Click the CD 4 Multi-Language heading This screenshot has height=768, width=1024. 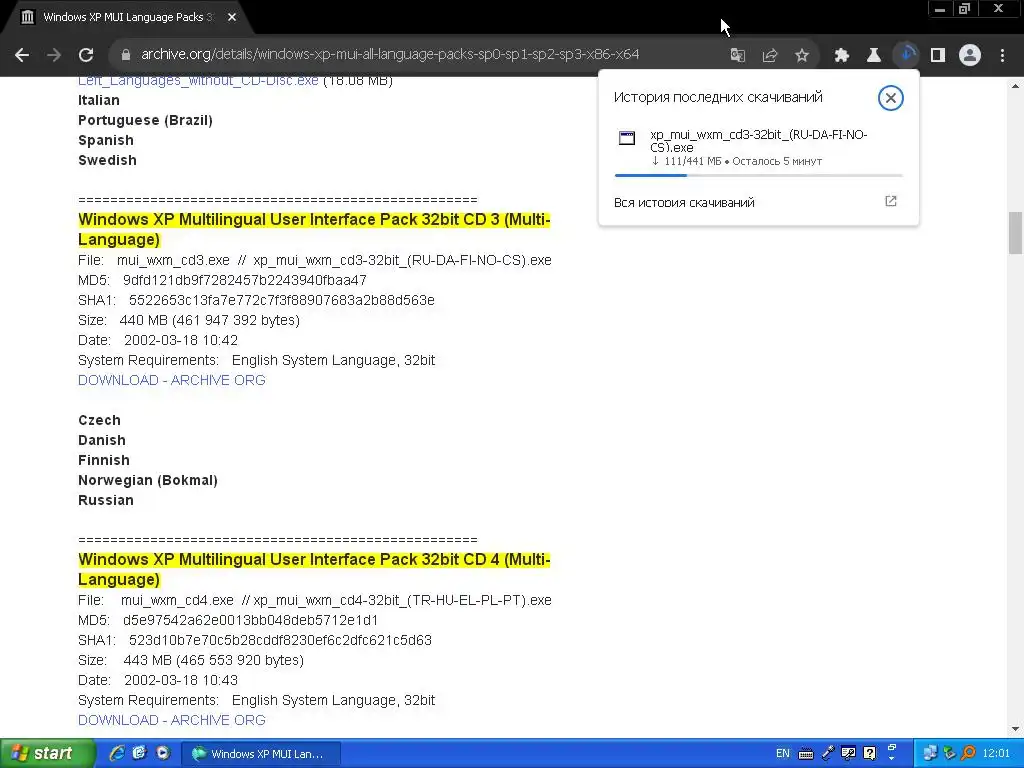click(314, 569)
